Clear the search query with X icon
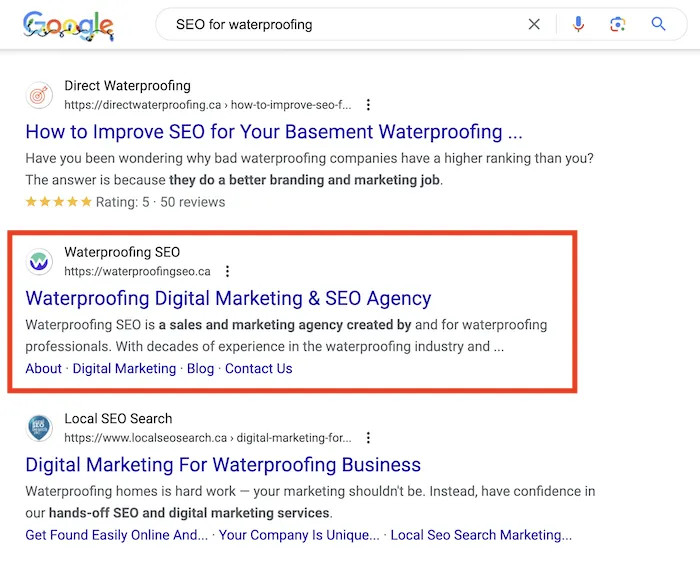This screenshot has width=700, height=565. click(535, 24)
